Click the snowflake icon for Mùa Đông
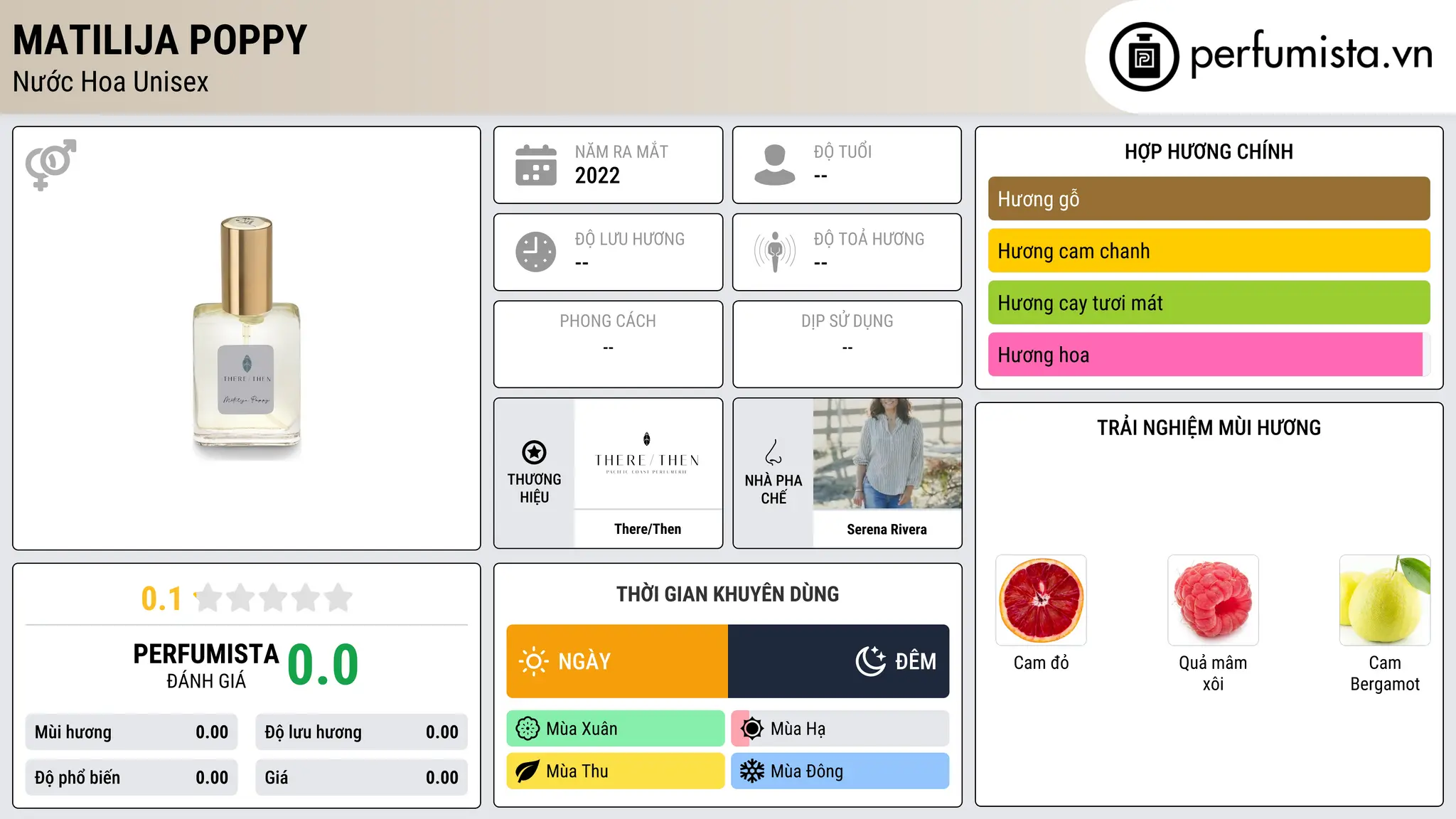This screenshot has width=1456, height=819. tap(752, 771)
